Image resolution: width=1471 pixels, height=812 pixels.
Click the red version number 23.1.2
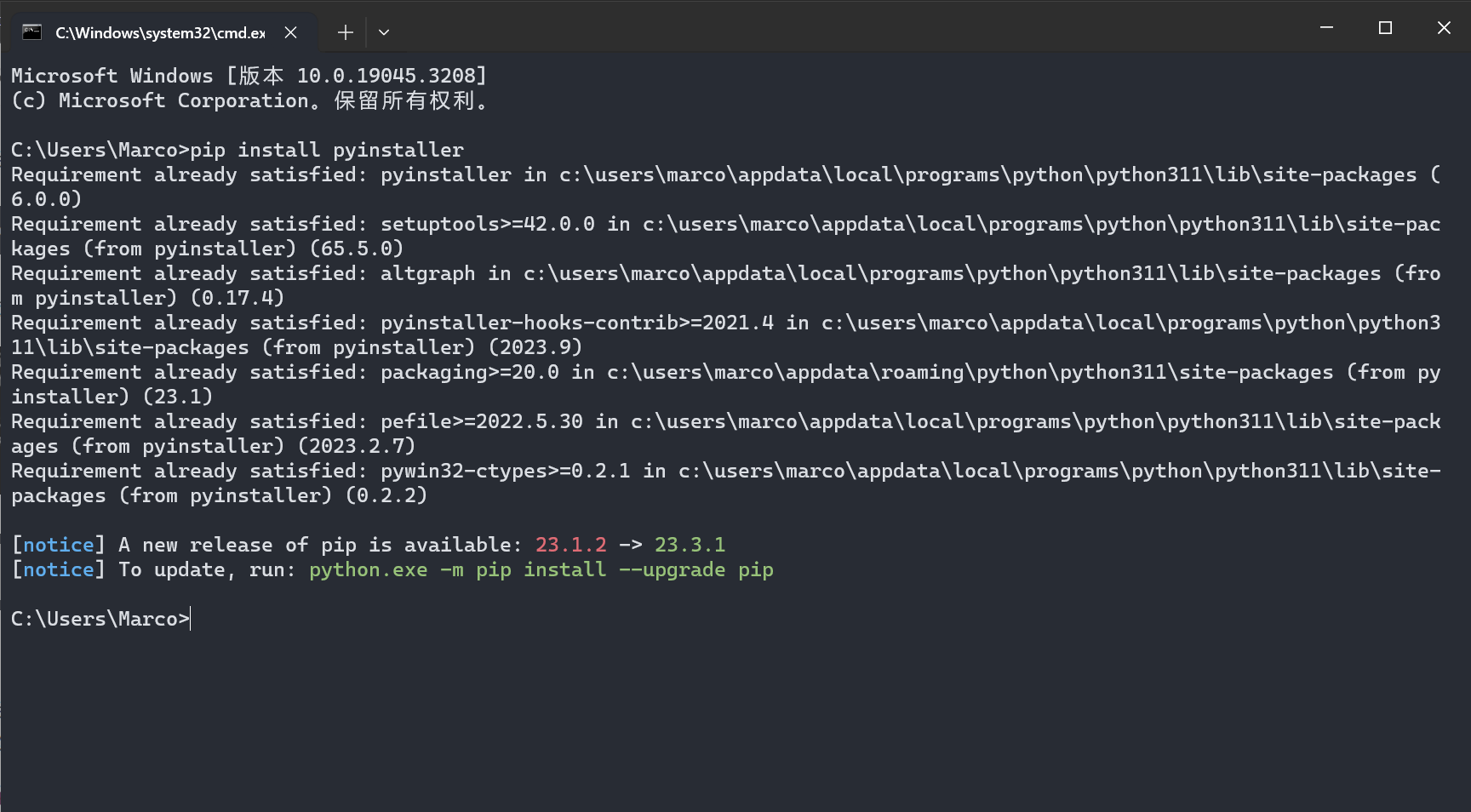click(570, 545)
